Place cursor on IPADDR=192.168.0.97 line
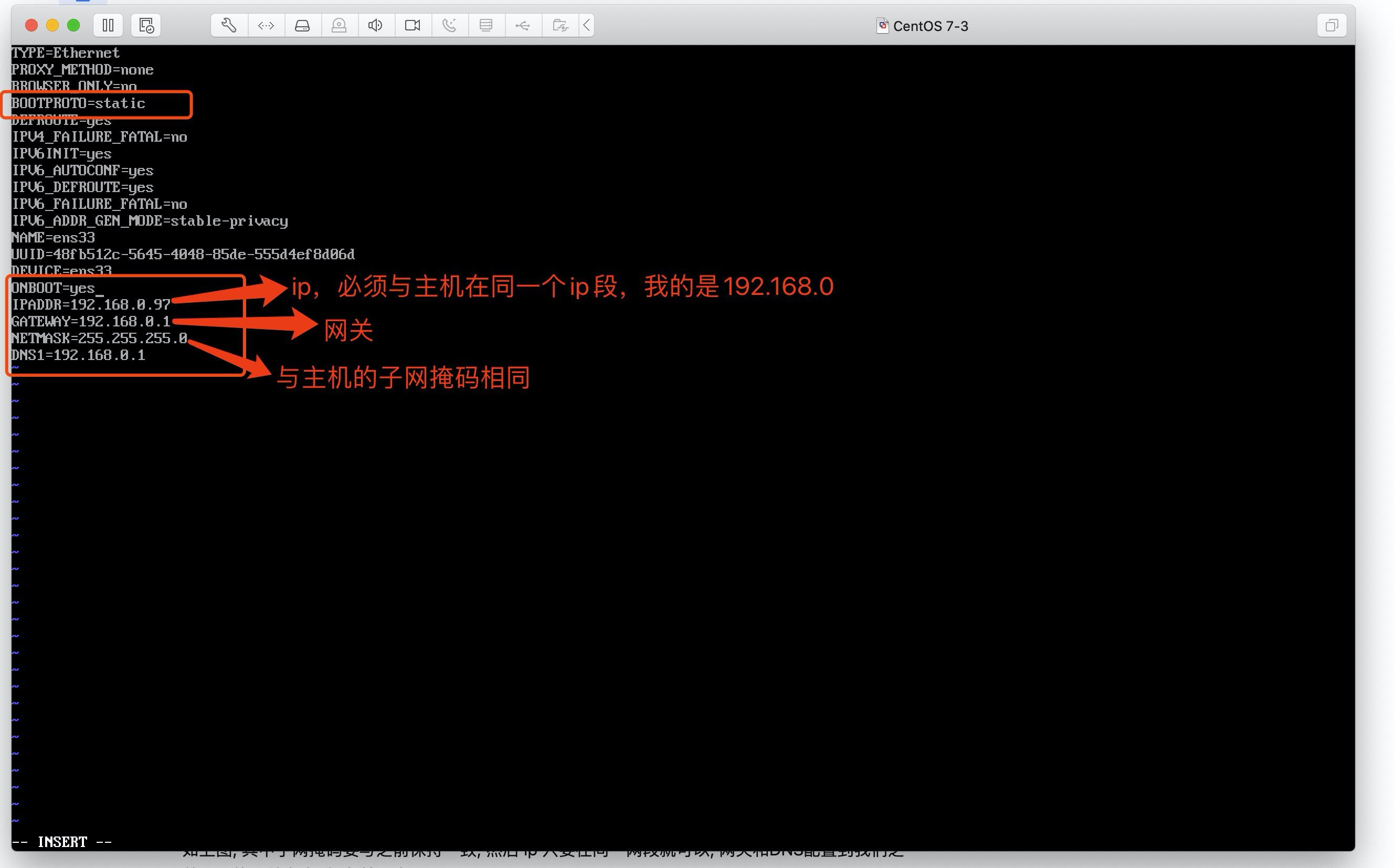 [x=91, y=305]
